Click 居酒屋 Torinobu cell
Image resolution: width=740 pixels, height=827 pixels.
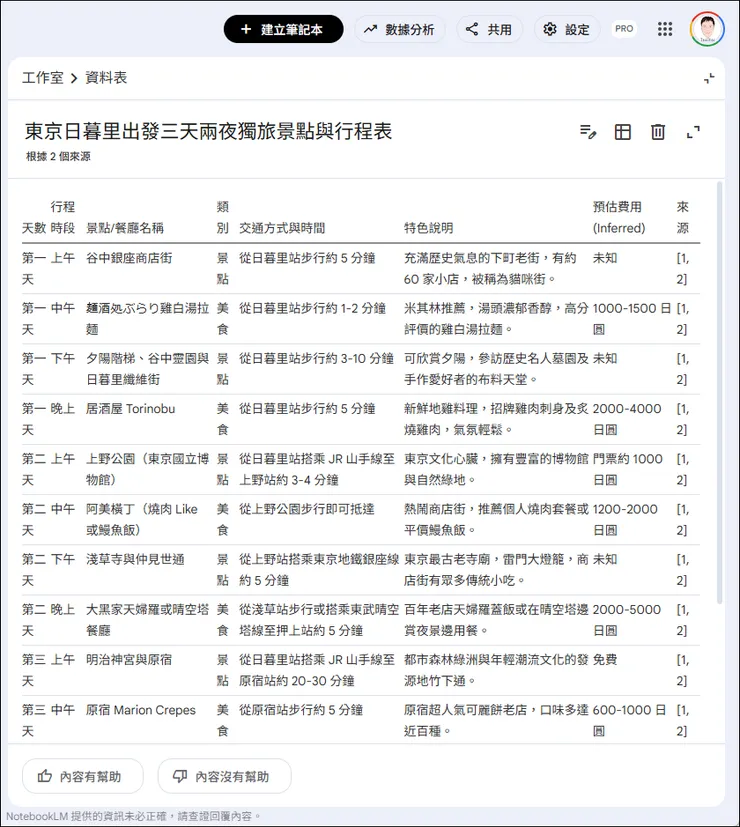130,409
